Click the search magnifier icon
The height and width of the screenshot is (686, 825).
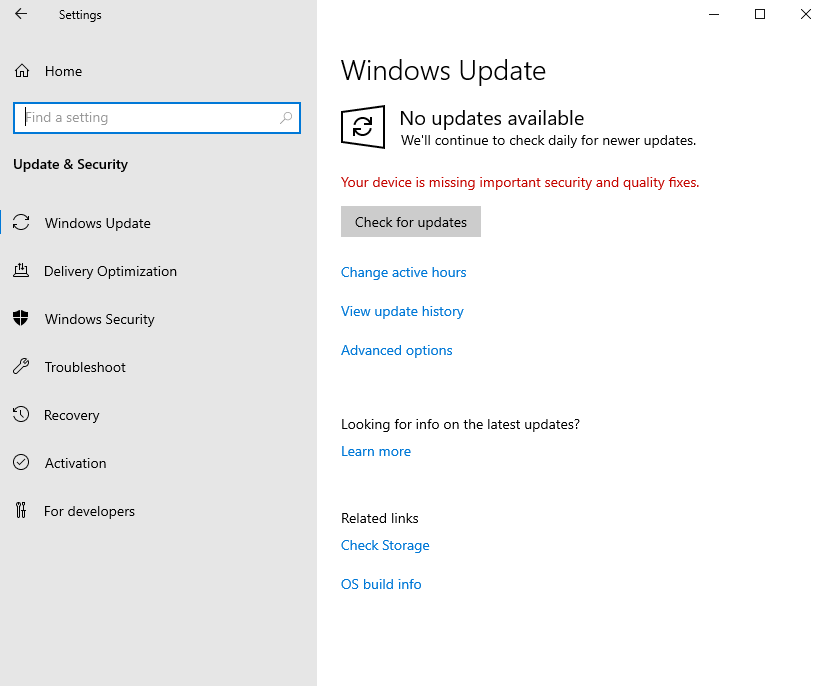[x=286, y=117]
